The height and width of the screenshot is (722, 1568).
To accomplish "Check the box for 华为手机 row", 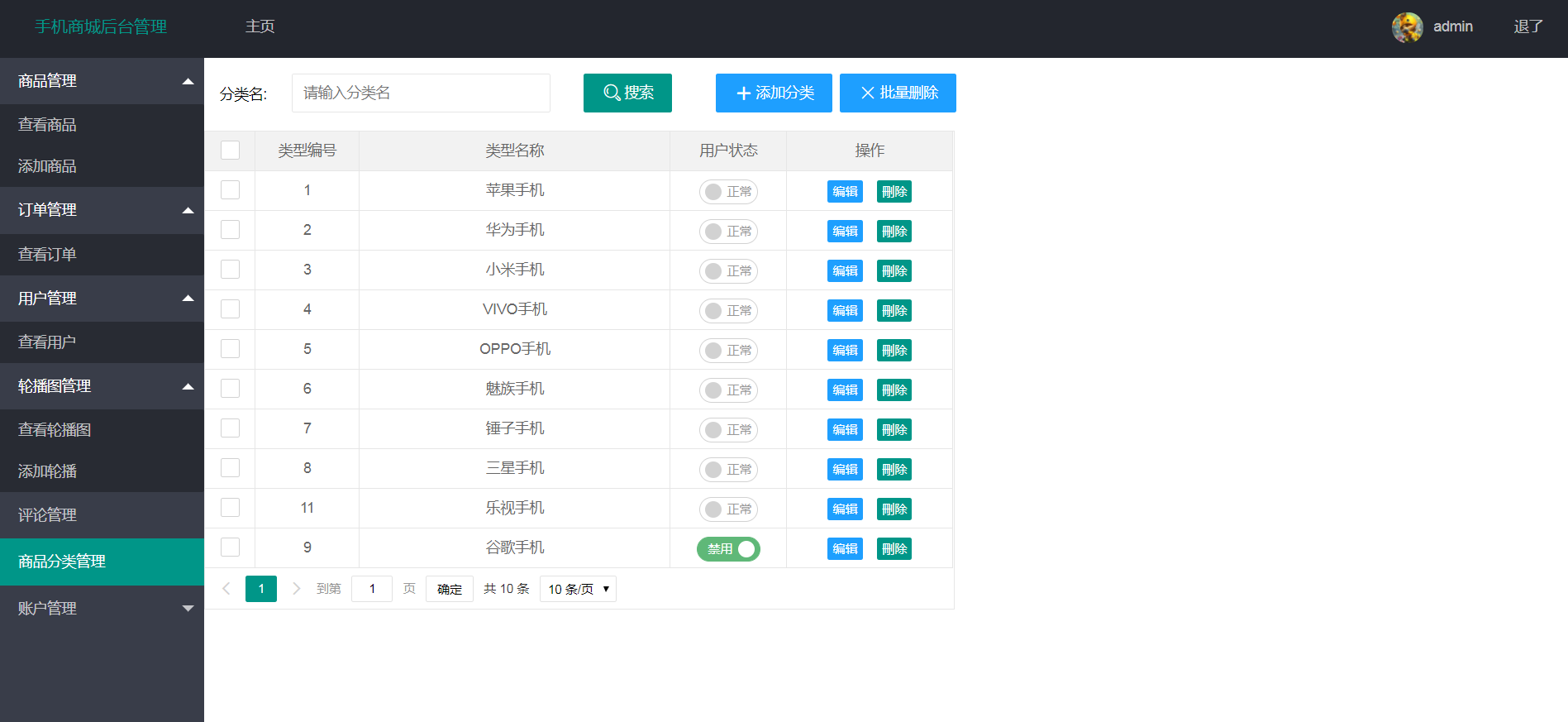I will tap(231, 230).
